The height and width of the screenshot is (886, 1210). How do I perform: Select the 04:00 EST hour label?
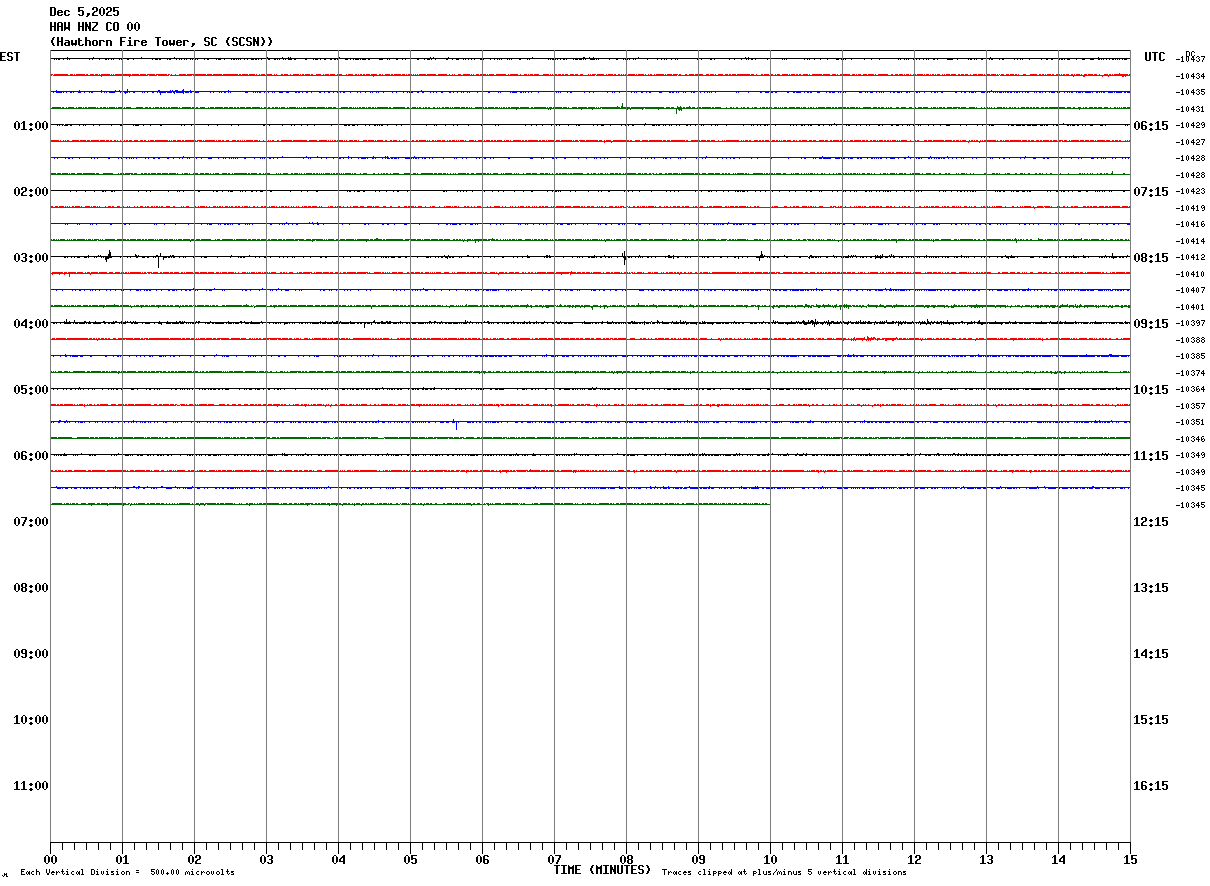click(31, 324)
